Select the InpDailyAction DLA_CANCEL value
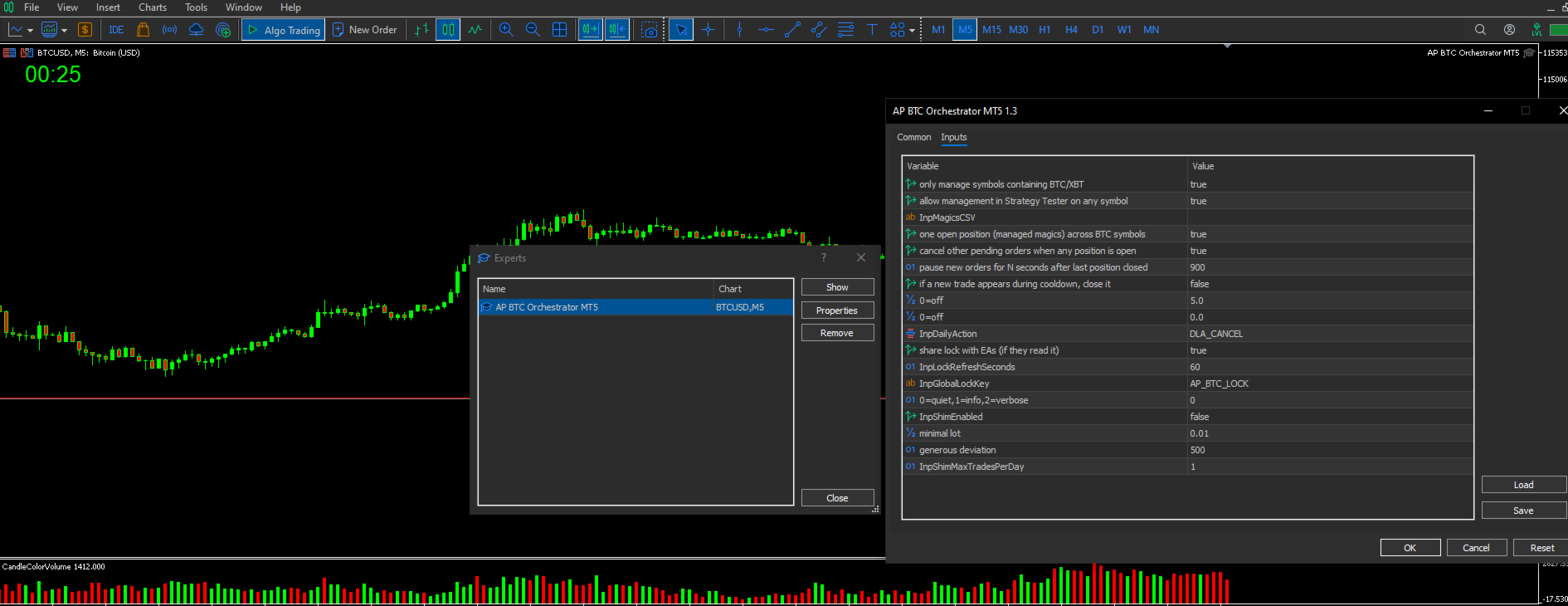 point(1330,334)
